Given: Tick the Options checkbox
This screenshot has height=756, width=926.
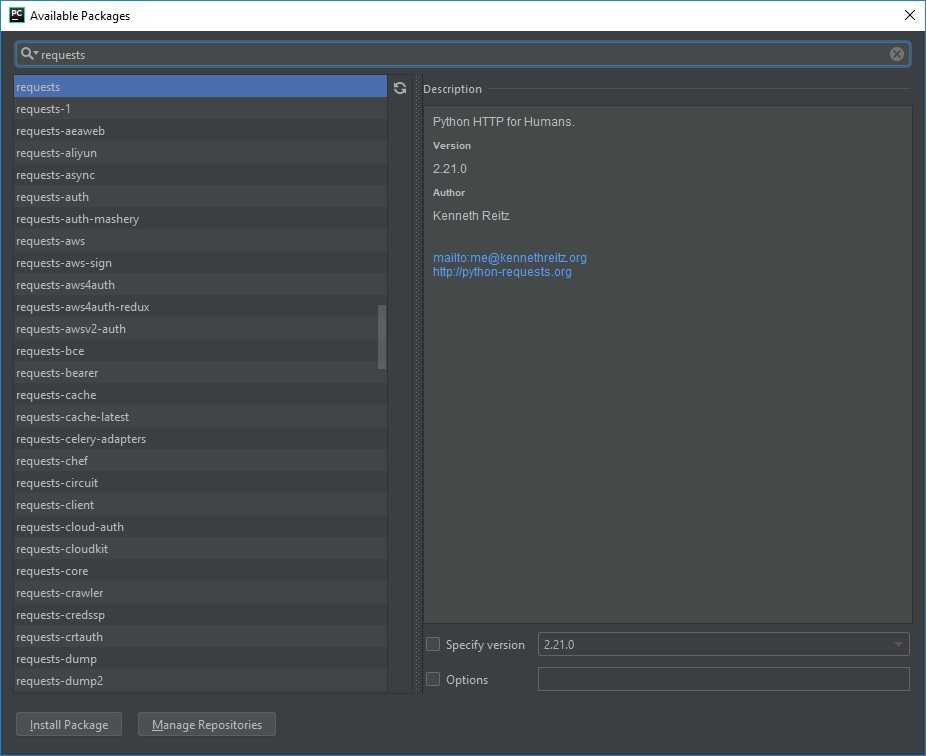Looking at the screenshot, I should (x=433, y=680).
